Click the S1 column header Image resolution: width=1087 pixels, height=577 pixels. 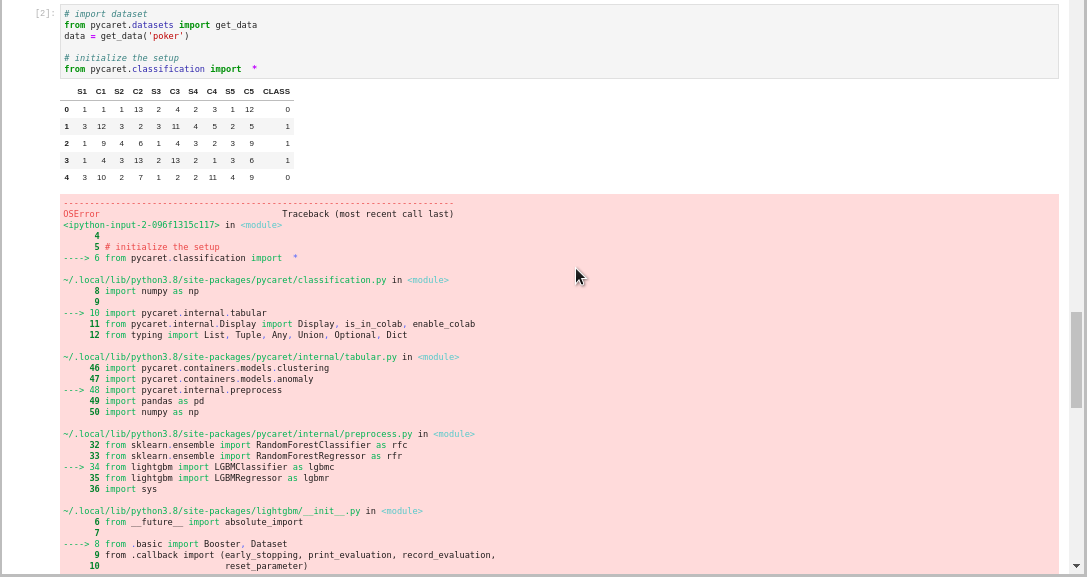(x=83, y=91)
